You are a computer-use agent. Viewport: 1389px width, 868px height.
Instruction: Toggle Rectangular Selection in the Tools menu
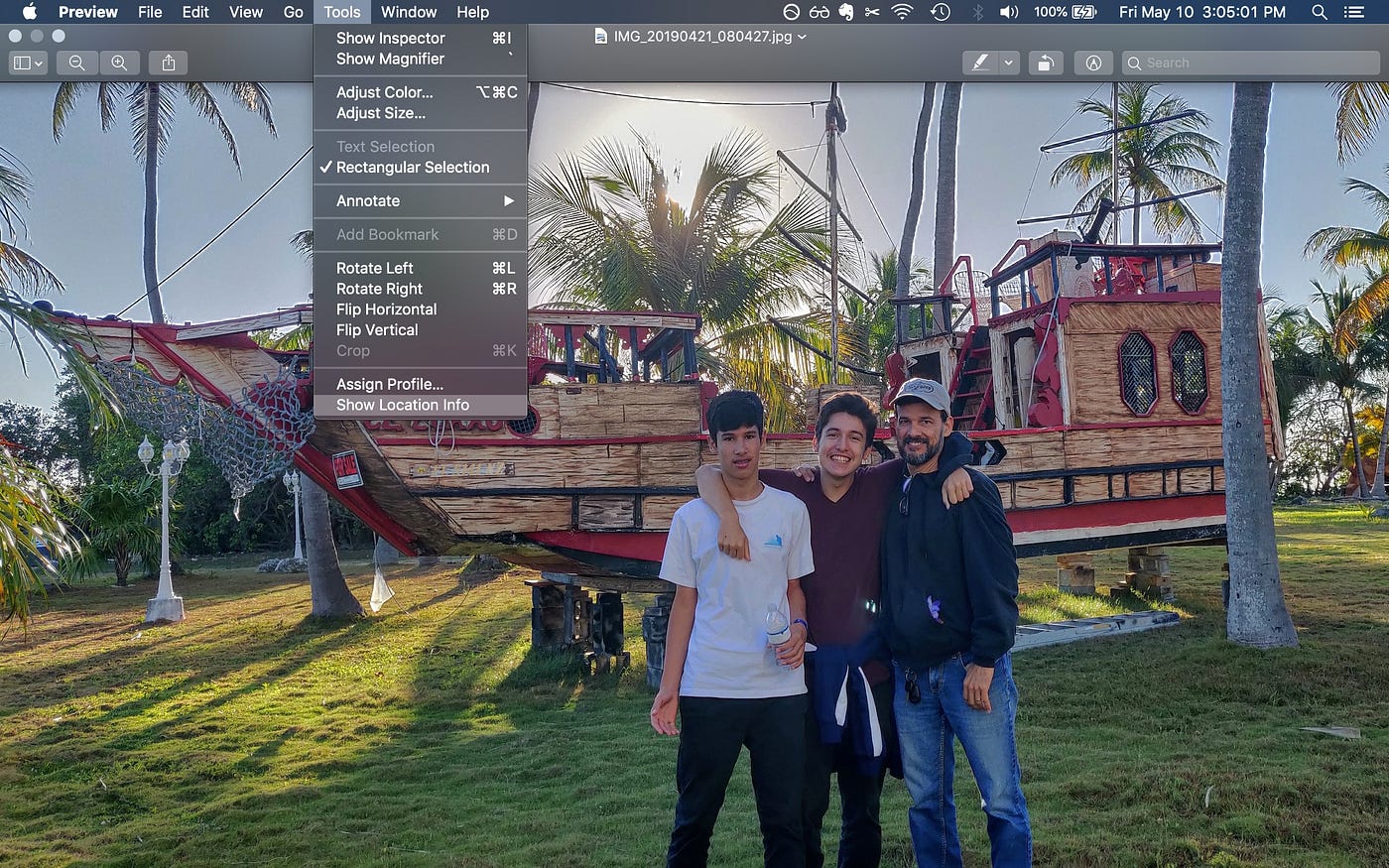coord(414,167)
